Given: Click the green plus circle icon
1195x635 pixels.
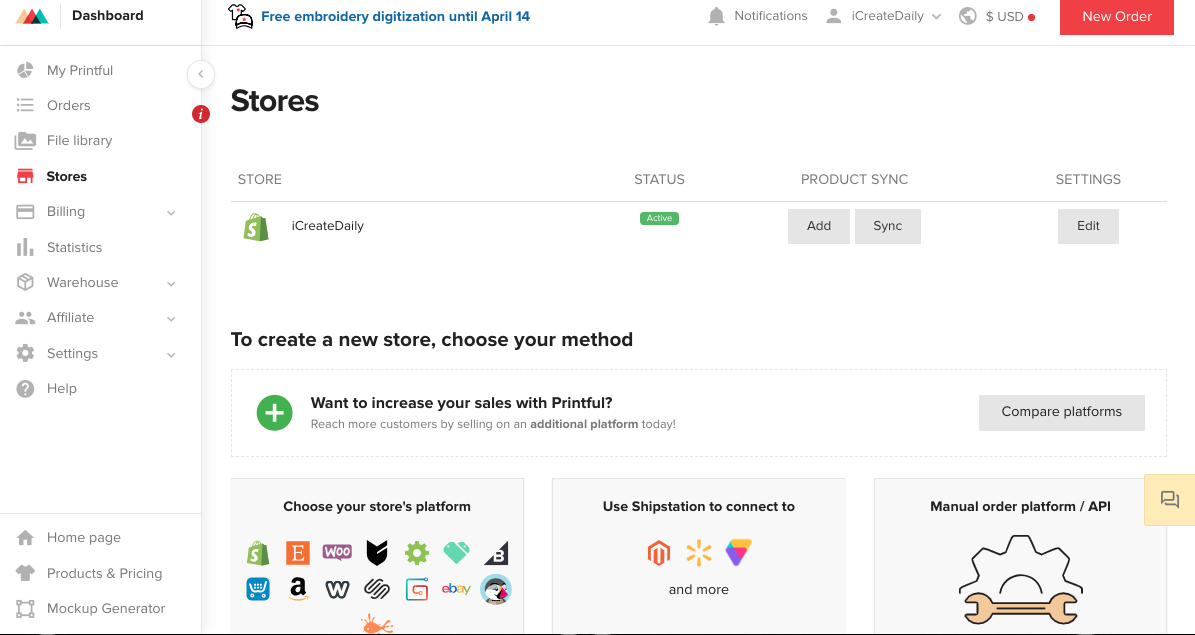Looking at the screenshot, I should [274, 412].
